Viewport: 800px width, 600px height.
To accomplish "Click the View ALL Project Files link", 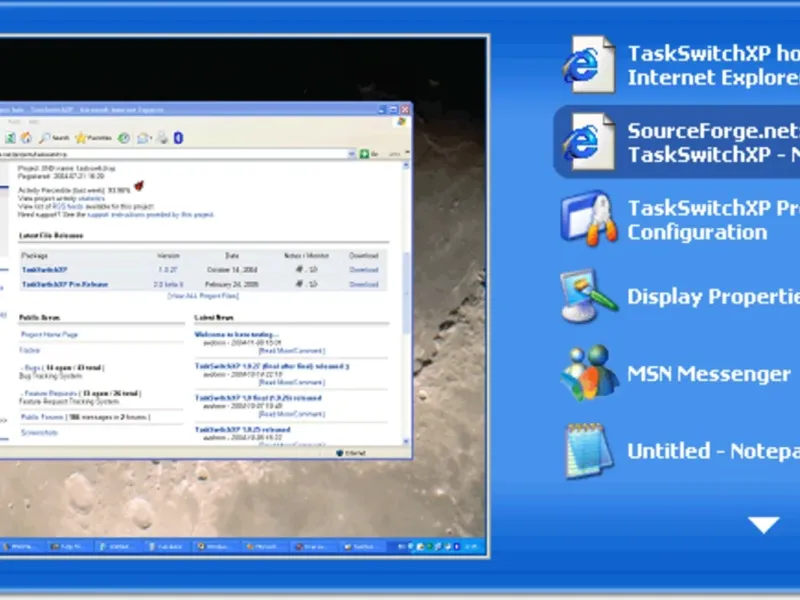I will pyautogui.click(x=203, y=296).
